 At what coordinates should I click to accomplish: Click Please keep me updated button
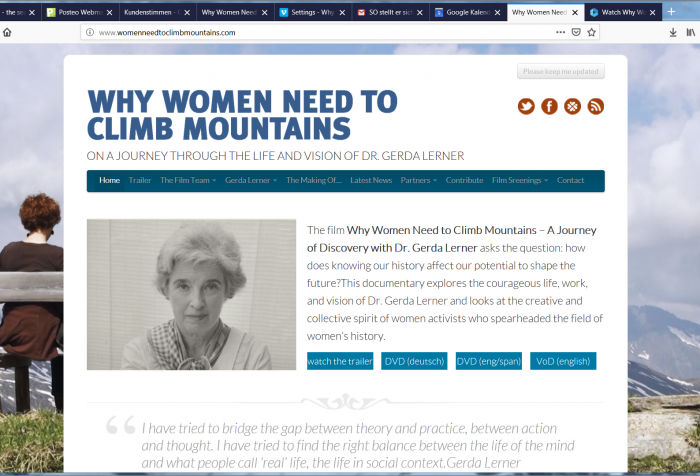[x=561, y=71]
